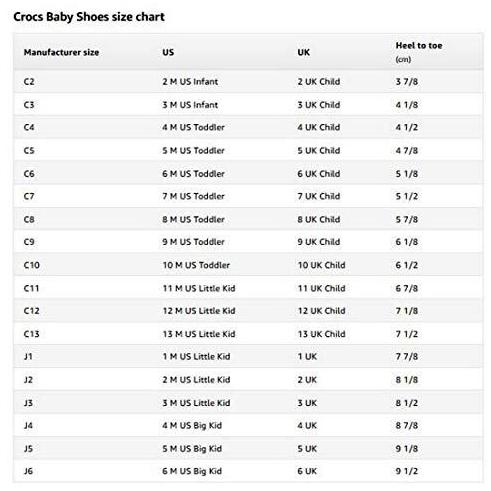This screenshot has height=491, width=491.
Task: Select the C7 manufacturer size cell
Action: [29, 196]
